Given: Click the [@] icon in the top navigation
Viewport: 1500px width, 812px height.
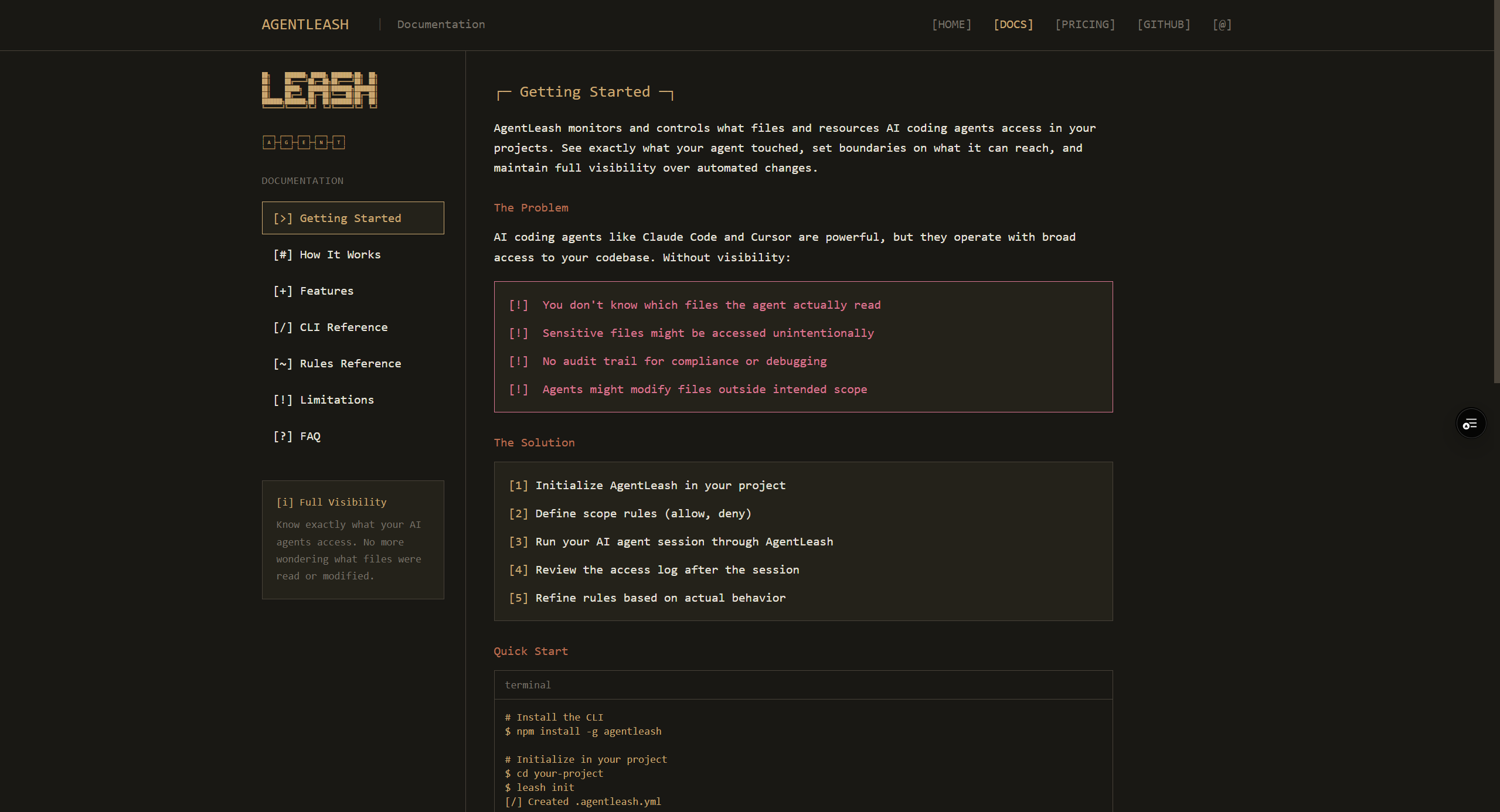Looking at the screenshot, I should pyautogui.click(x=1222, y=24).
